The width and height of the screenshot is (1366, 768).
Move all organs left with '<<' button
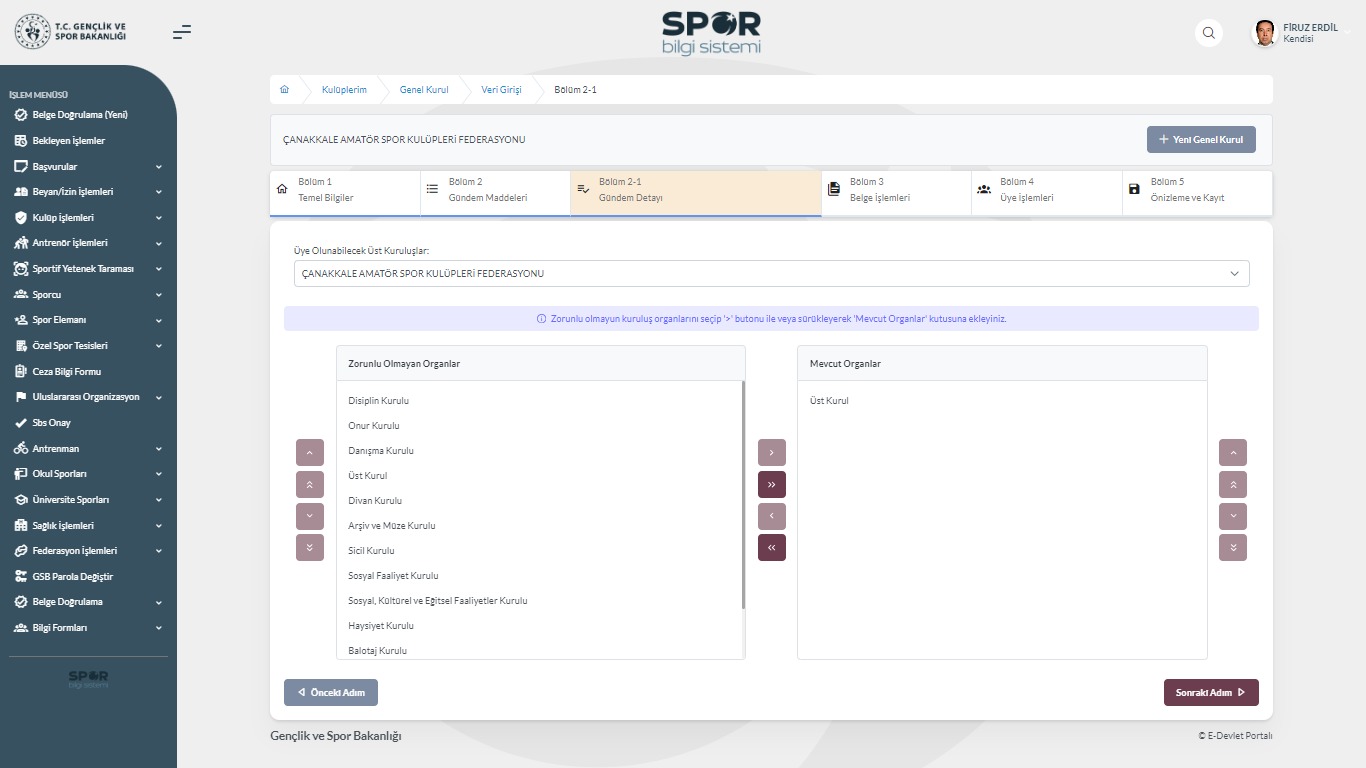pyautogui.click(x=772, y=548)
